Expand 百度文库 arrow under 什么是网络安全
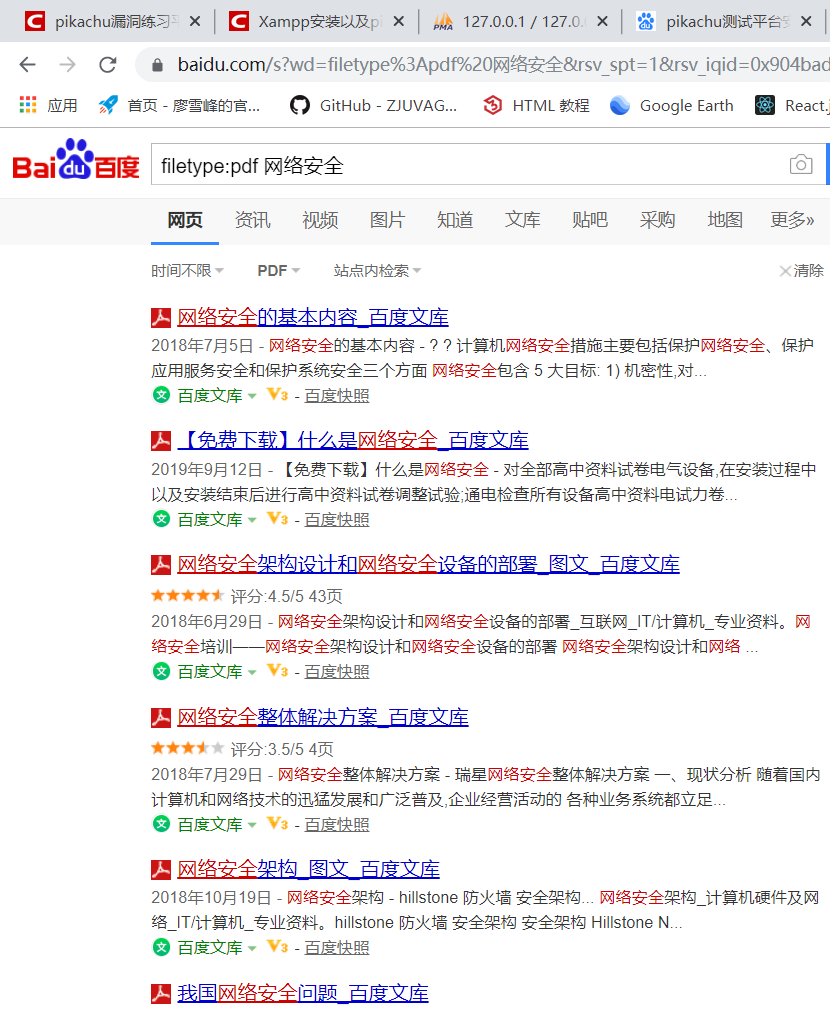The width and height of the screenshot is (830, 1014). (252, 520)
